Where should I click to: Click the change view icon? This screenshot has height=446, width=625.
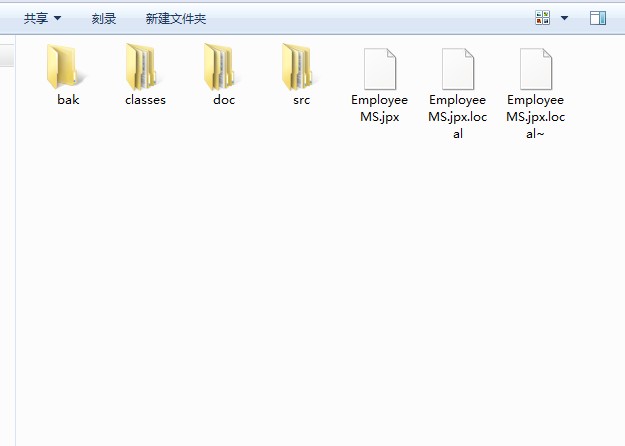tap(542, 18)
